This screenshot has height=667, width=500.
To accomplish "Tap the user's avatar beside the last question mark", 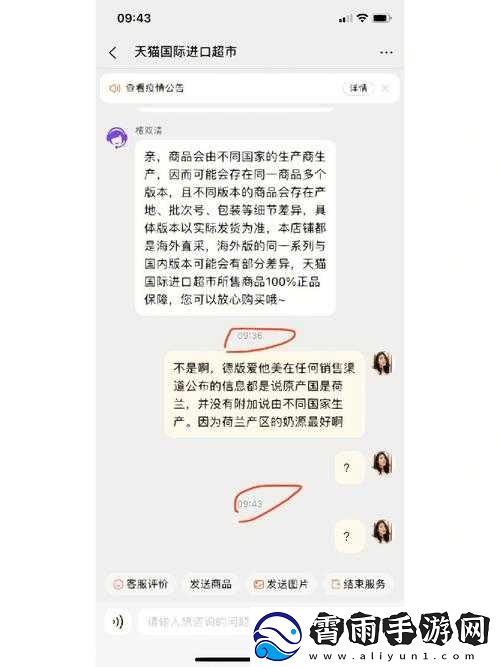I will coord(382,531).
